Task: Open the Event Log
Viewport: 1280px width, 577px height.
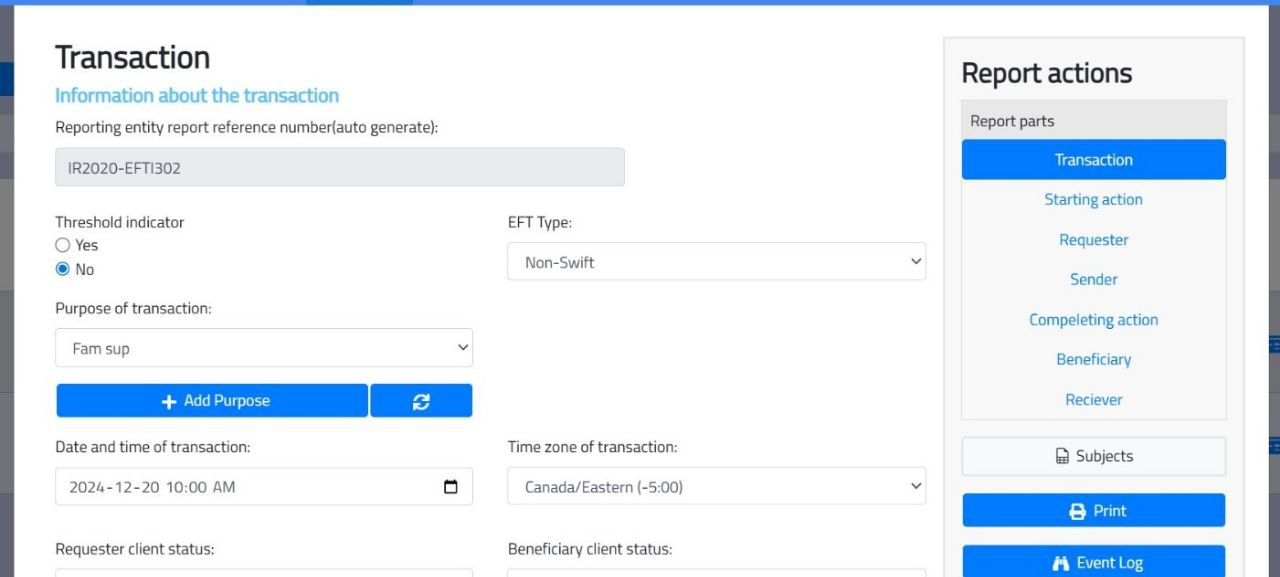Action: (x=1093, y=563)
